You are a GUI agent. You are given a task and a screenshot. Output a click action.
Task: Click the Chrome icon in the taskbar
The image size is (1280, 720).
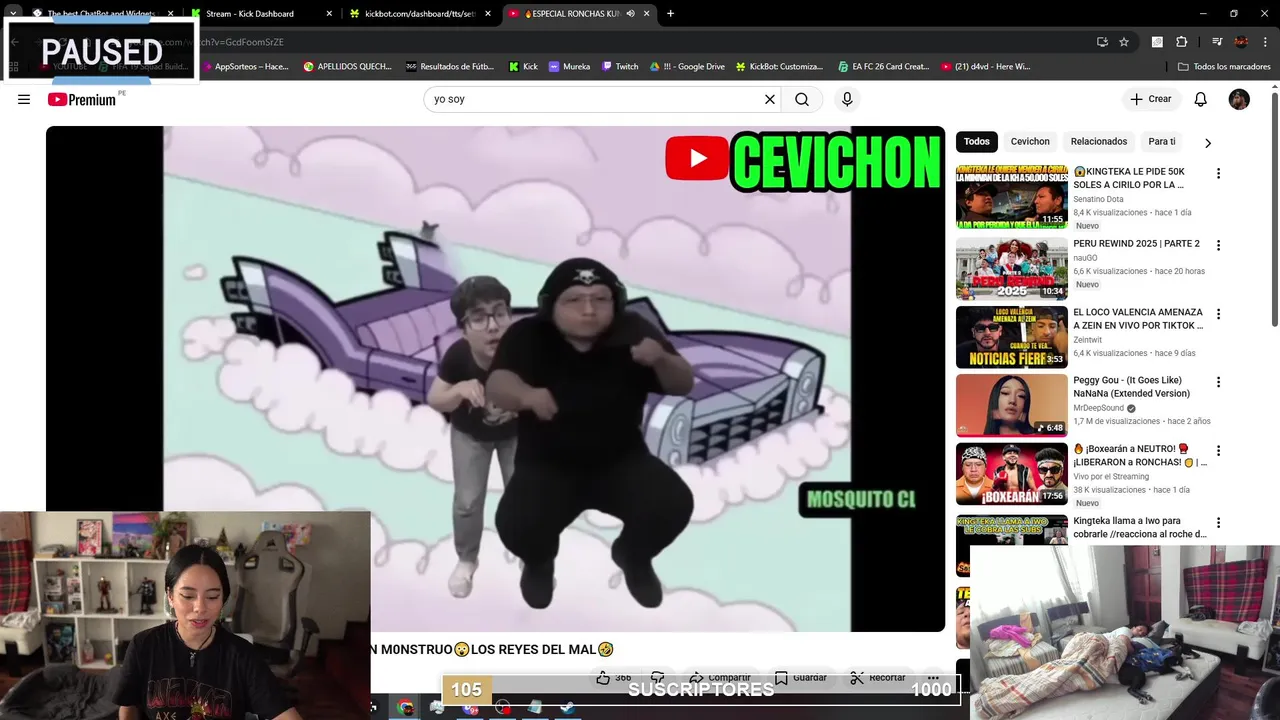tap(405, 708)
